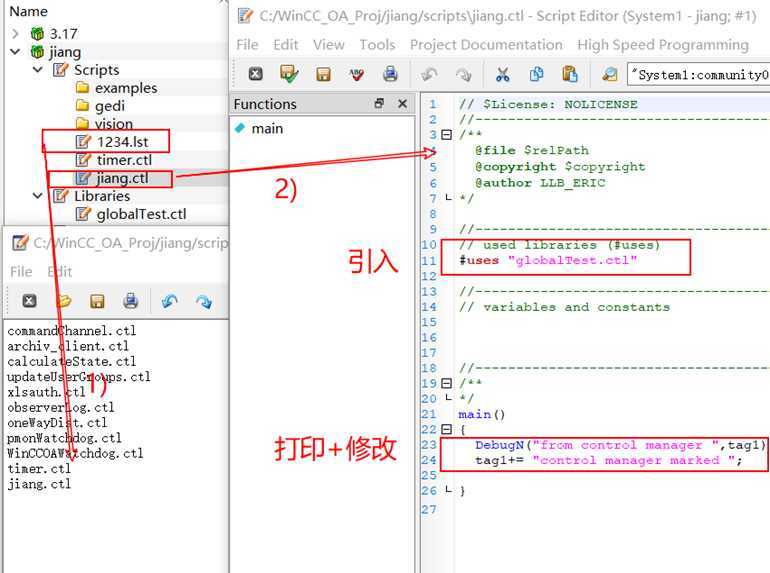Click the System1:community search field
This screenshot has width=770, height=573.
(x=698, y=75)
